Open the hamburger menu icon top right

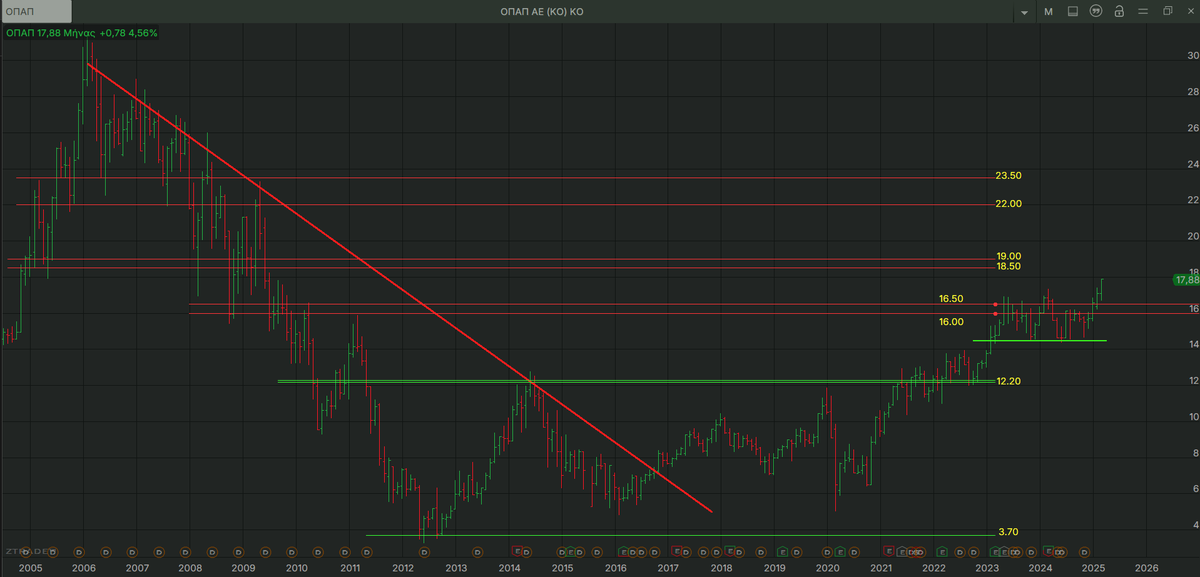[x=1144, y=12]
